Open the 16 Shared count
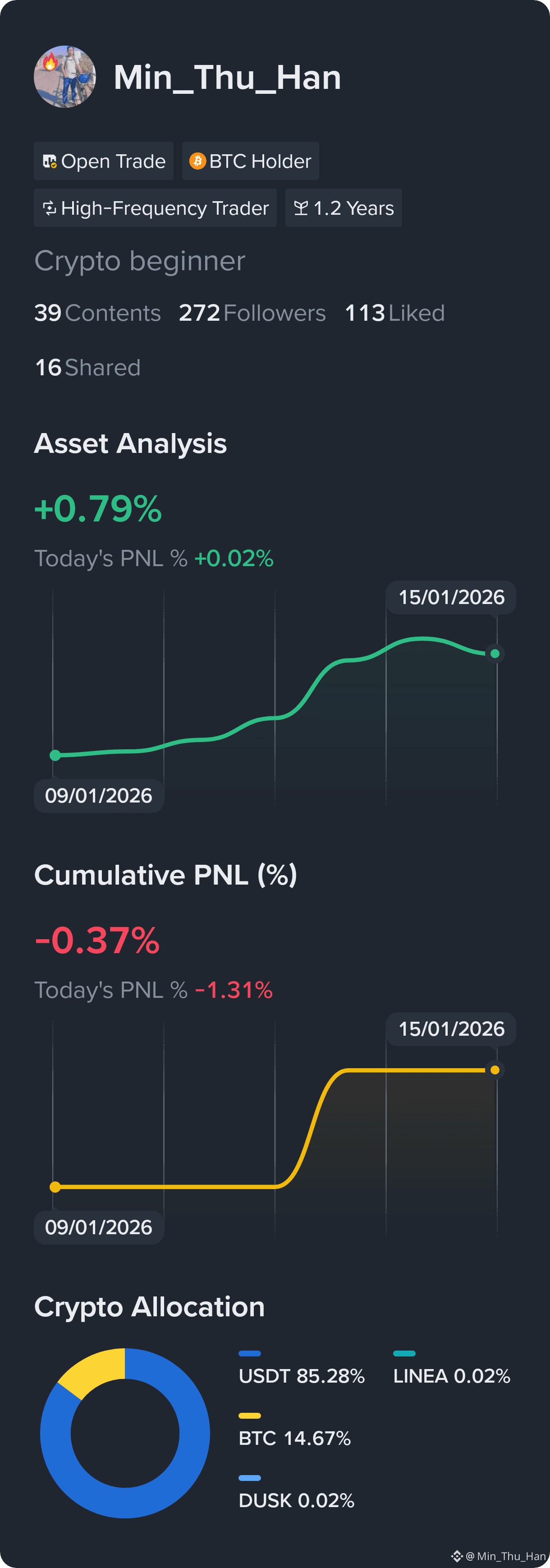Viewport: 550px width, 1568px height. [87, 368]
